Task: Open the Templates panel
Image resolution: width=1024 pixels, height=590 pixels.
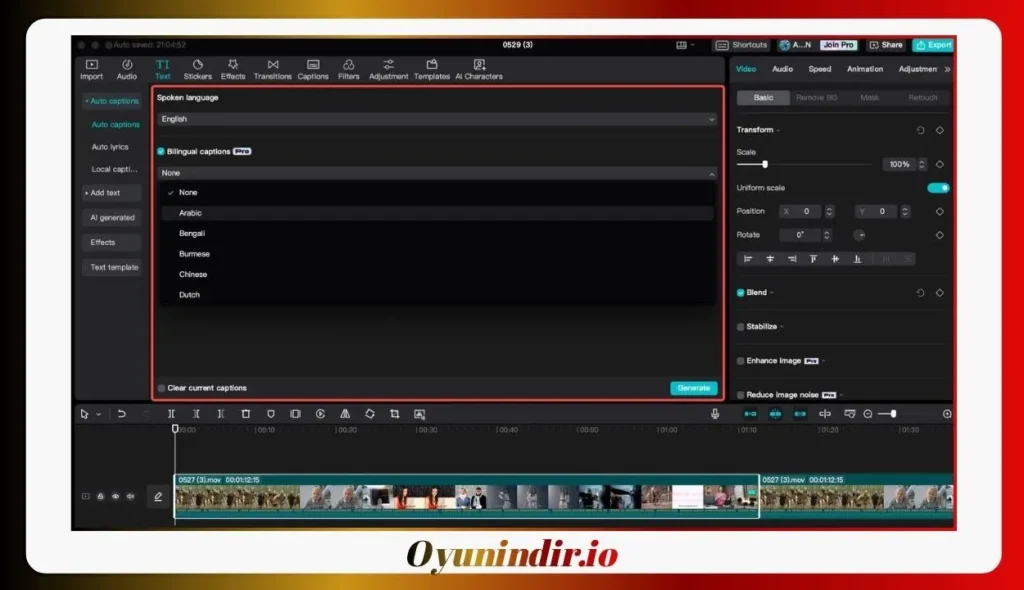Action: click(x=432, y=69)
